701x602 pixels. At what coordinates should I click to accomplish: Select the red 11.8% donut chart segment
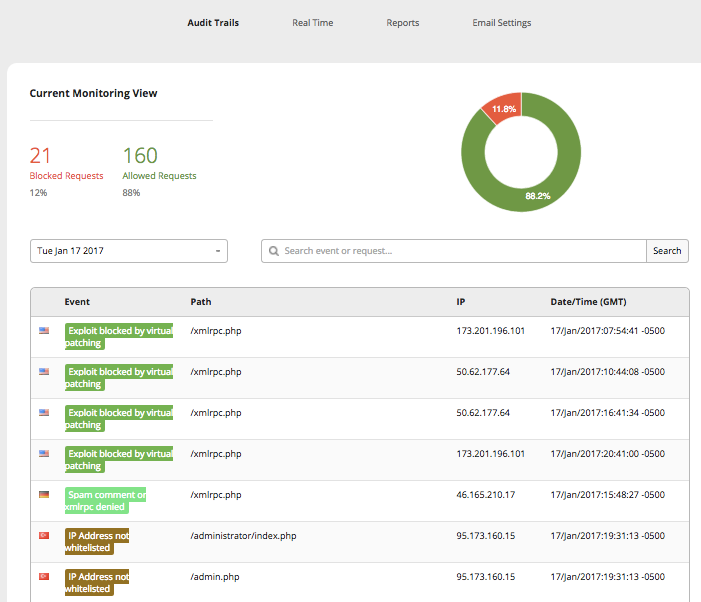tap(502, 110)
